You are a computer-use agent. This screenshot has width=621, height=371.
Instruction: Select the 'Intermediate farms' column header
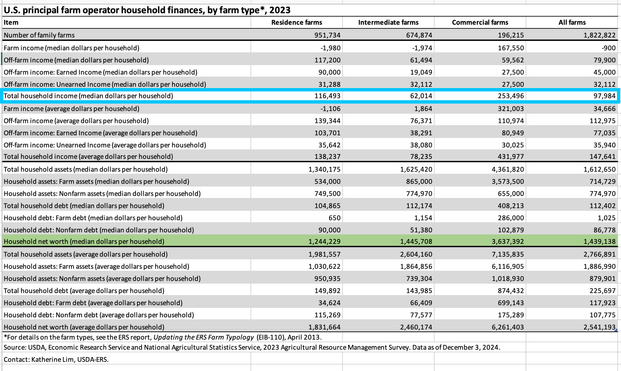click(x=388, y=23)
